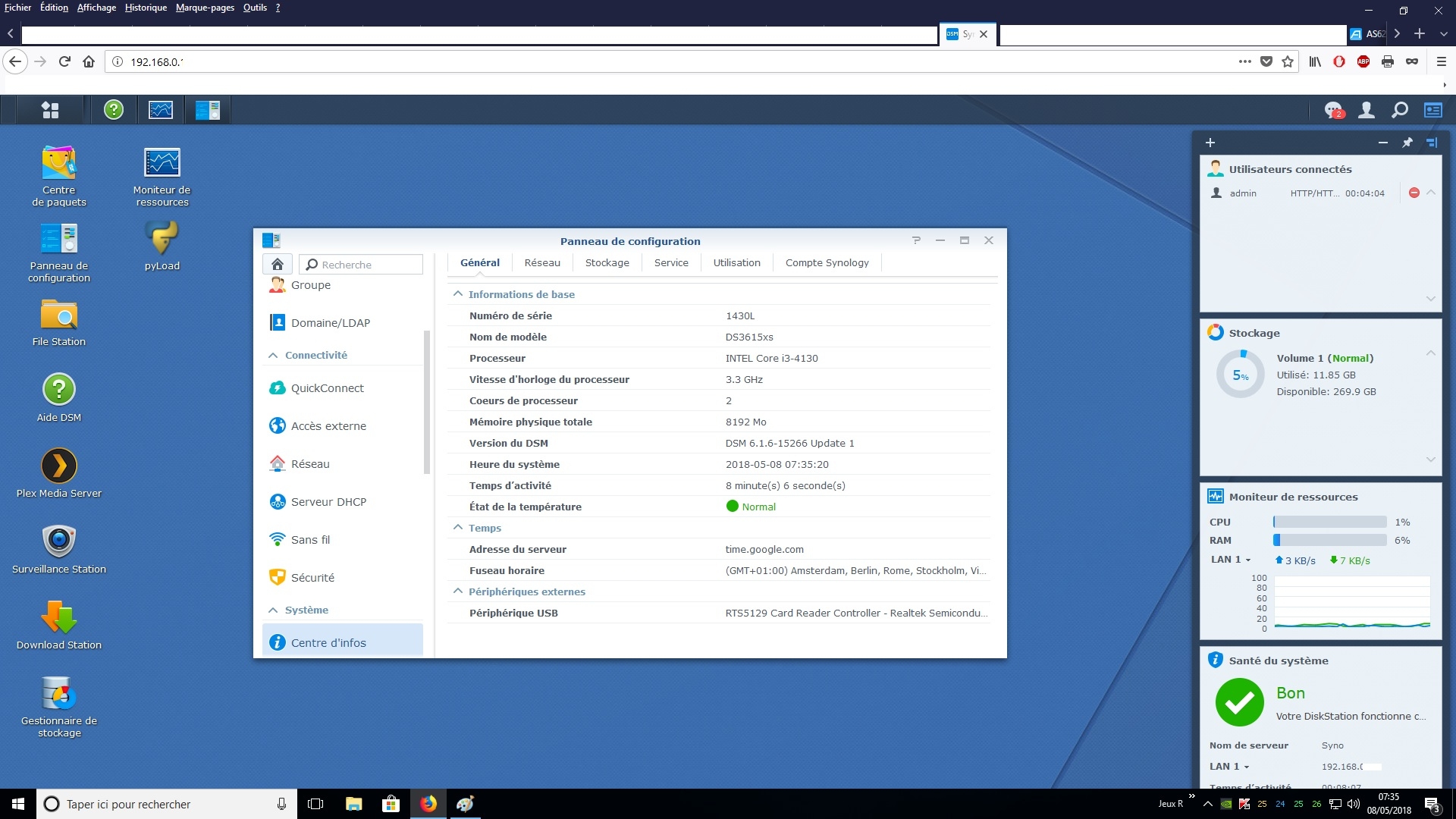This screenshot has height=819, width=1456.
Task: Open user options person icon
Action: coord(1367,111)
